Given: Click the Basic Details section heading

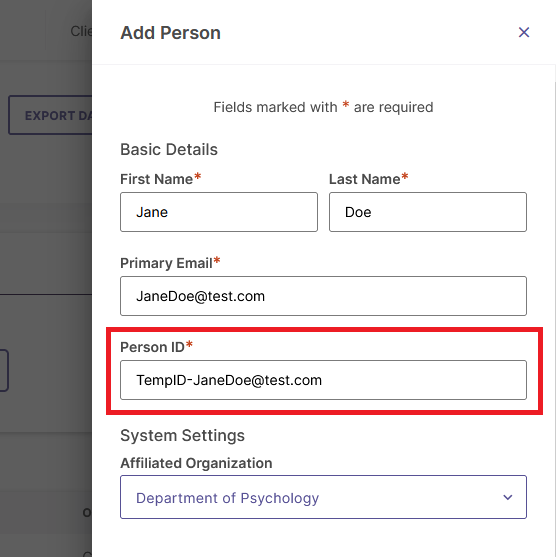Looking at the screenshot, I should tap(169, 150).
